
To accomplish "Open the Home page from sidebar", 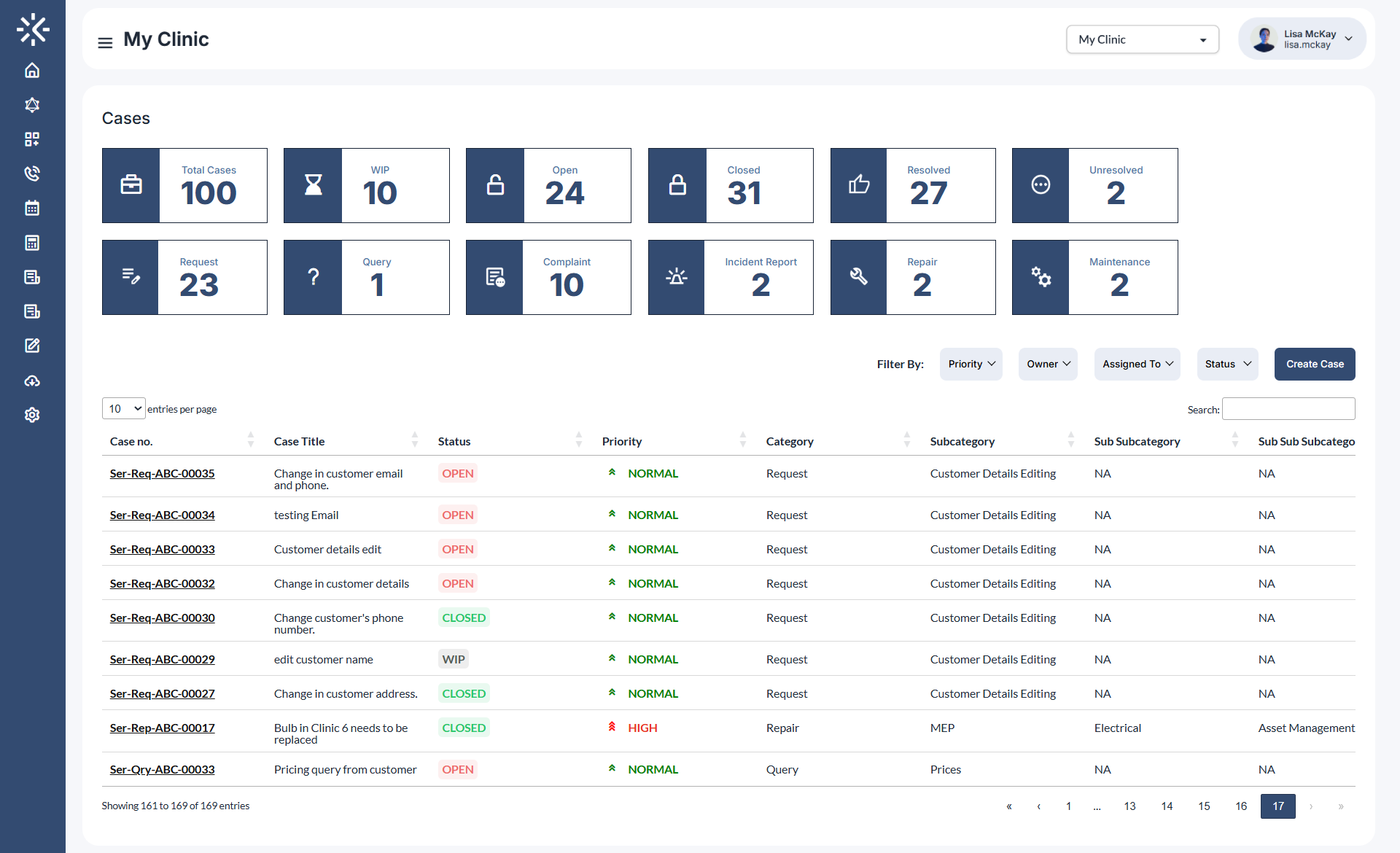I will 32,70.
